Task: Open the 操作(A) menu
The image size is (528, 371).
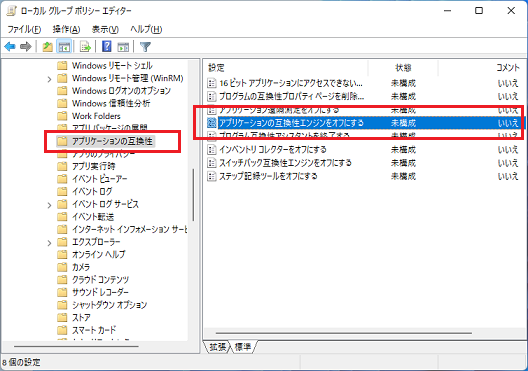Action: point(66,29)
